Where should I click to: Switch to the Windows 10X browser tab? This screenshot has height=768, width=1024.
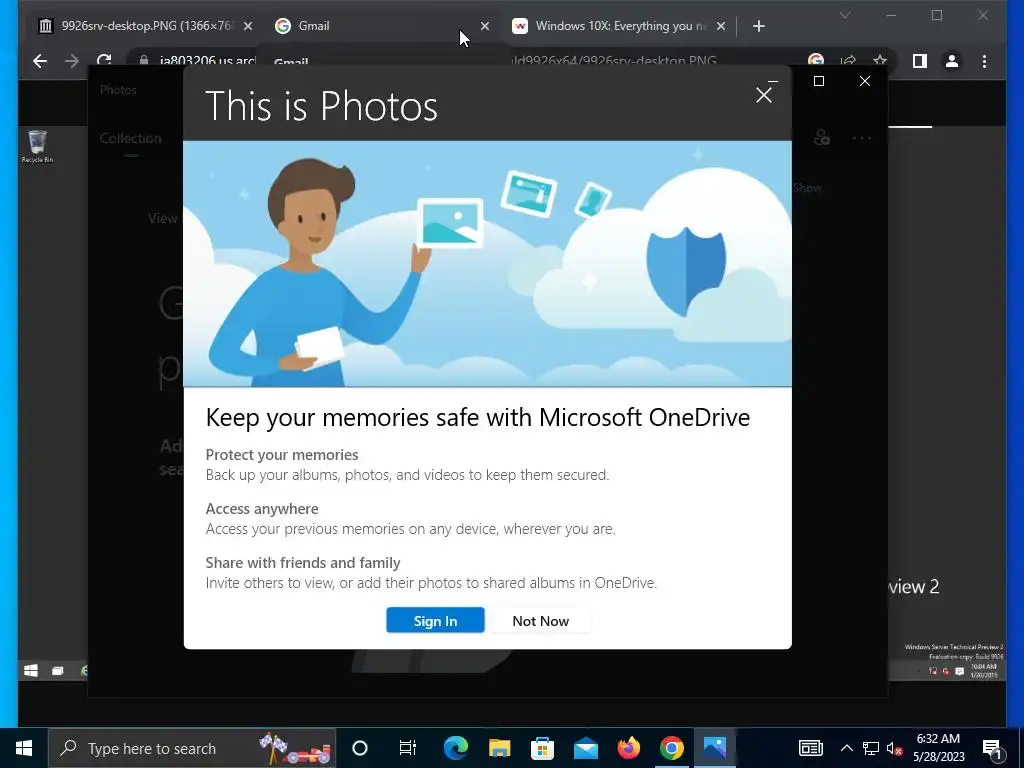coord(619,26)
